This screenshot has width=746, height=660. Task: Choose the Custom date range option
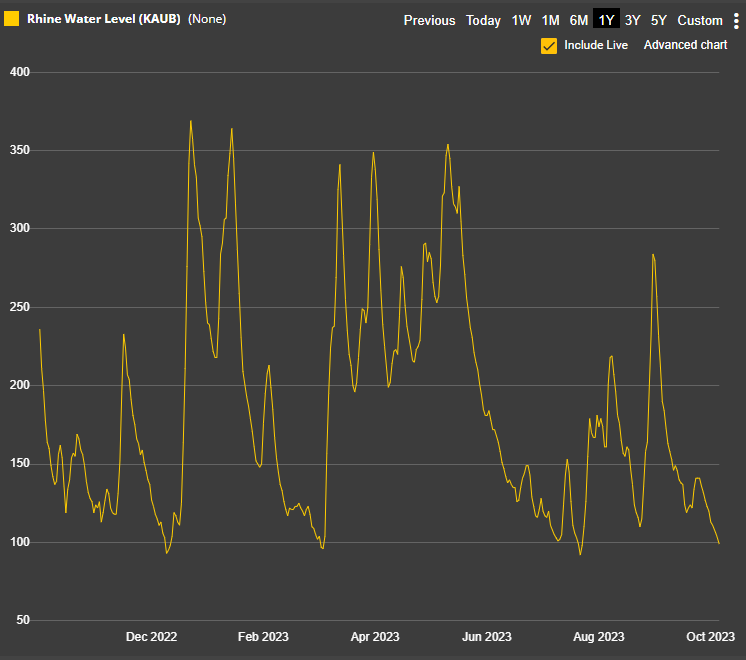coord(700,20)
